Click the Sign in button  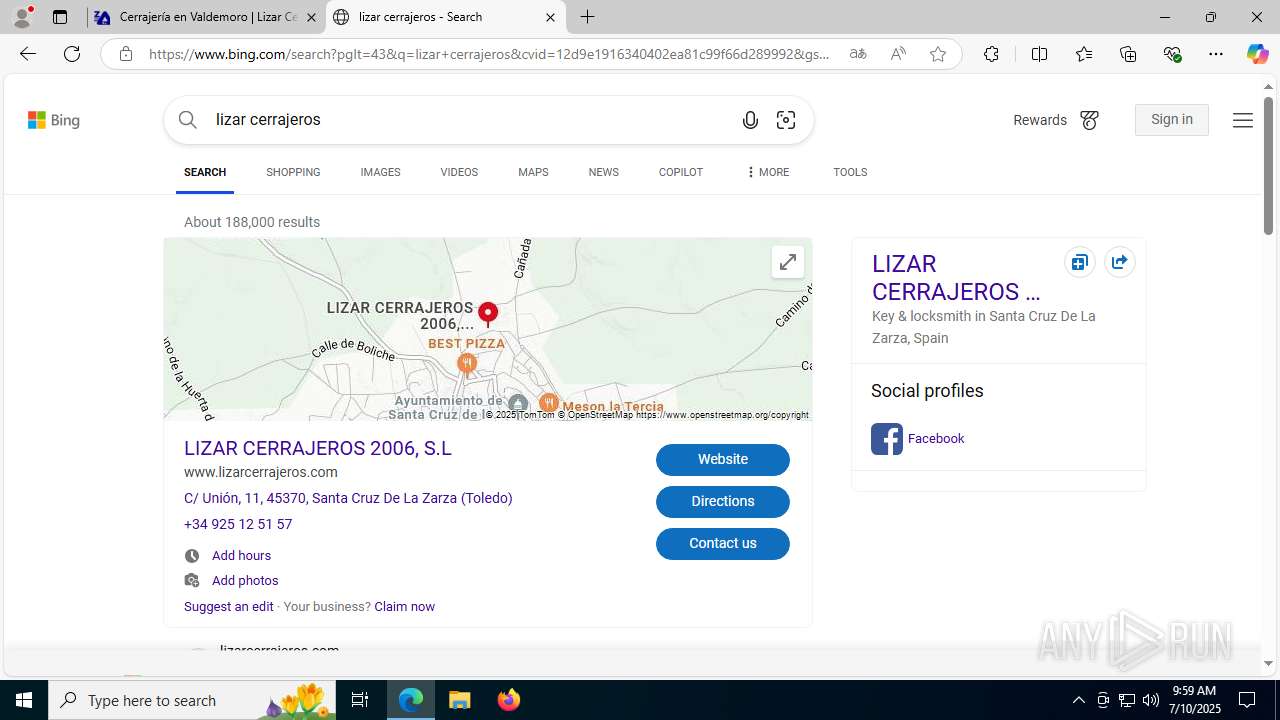[1172, 120]
